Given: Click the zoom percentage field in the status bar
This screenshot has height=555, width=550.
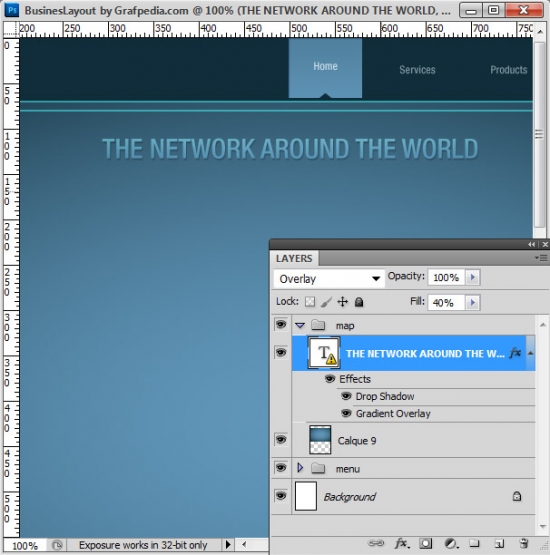Looking at the screenshot, I should click(x=25, y=545).
